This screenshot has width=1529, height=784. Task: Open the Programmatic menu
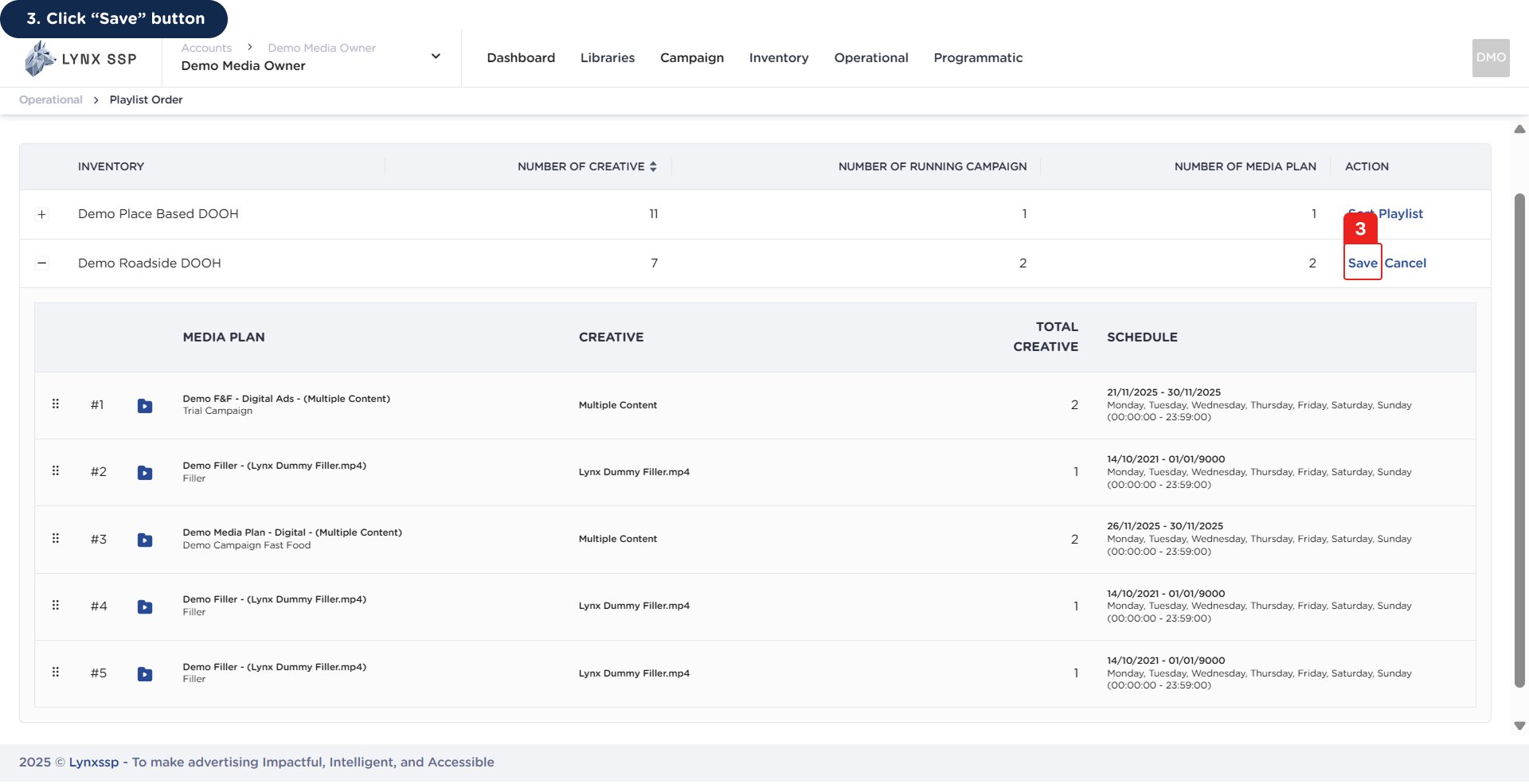pos(978,58)
